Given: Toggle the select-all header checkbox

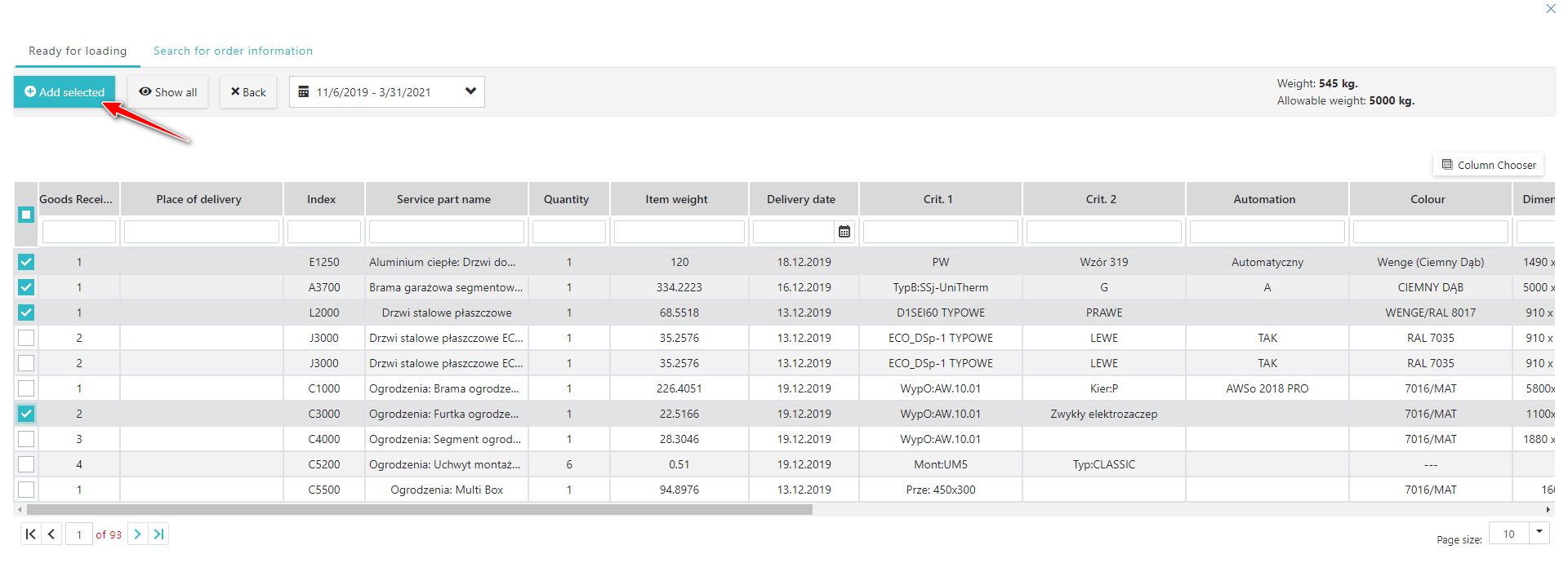Looking at the screenshot, I should pyautogui.click(x=26, y=215).
